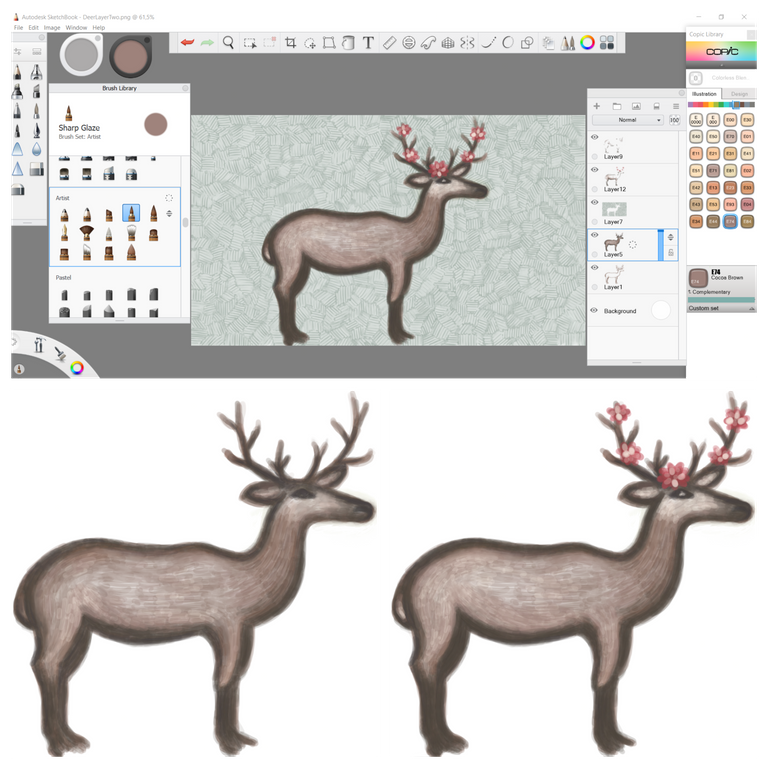This screenshot has height=768, width=768.
Task: Select the Crop tool
Action: pos(290,43)
